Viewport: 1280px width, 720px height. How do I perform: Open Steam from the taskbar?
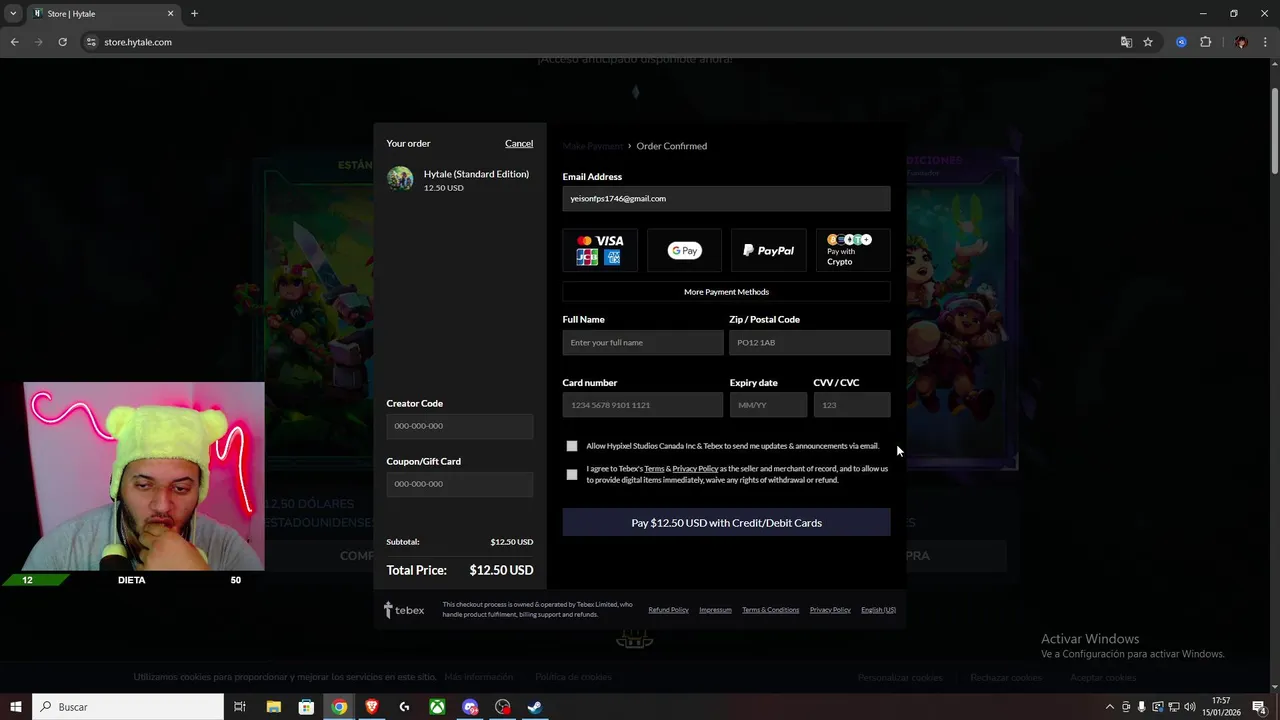(535, 707)
